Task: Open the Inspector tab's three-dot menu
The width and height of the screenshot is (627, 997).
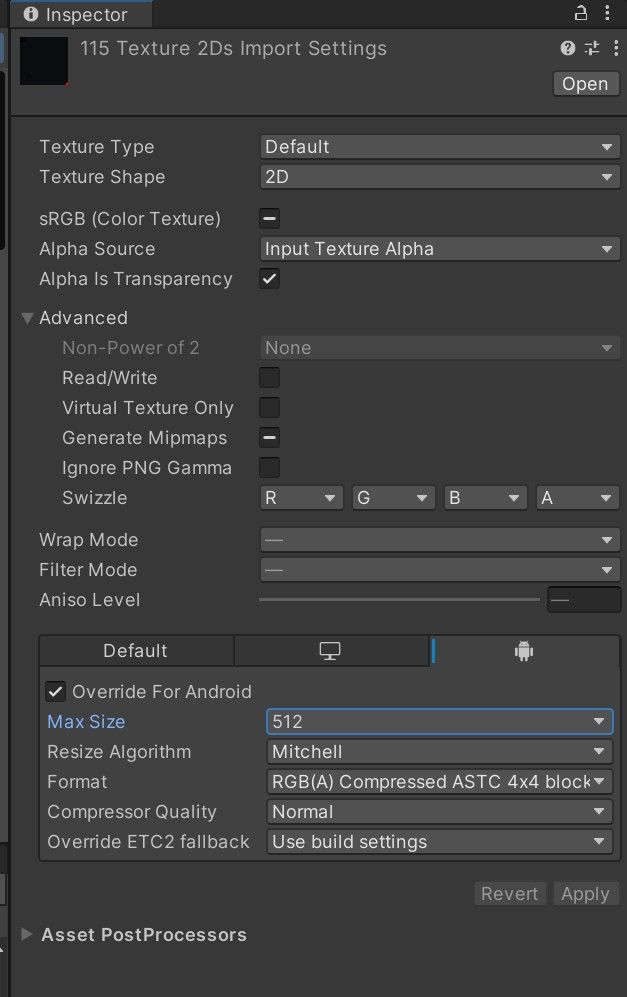Action: click(607, 13)
